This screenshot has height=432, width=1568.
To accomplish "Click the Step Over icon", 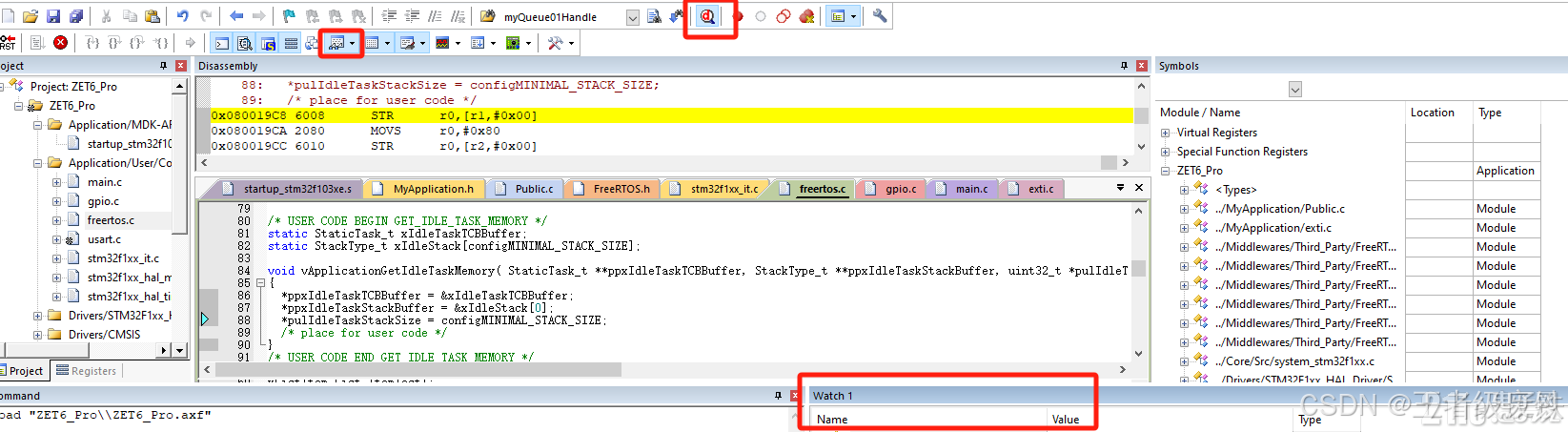I will [x=114, y=43].
